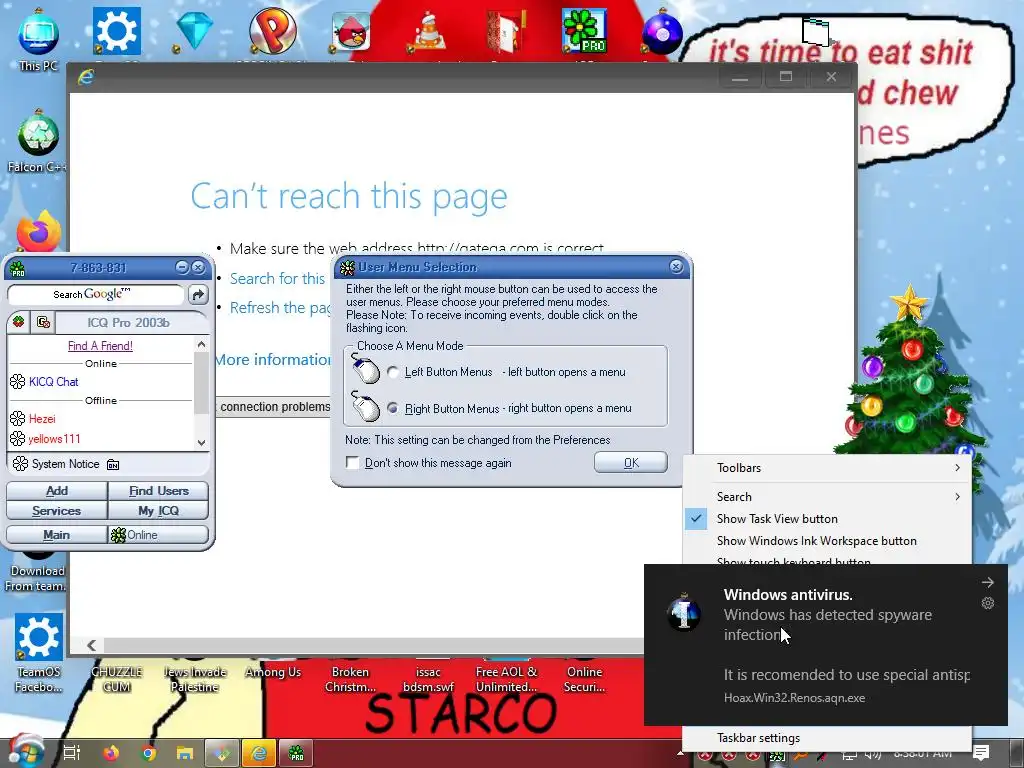Open the blue diamond gem desktop icon
The height and width of the screenshot is (768, 1024).
pyautogui.click(x=195, y=31)
